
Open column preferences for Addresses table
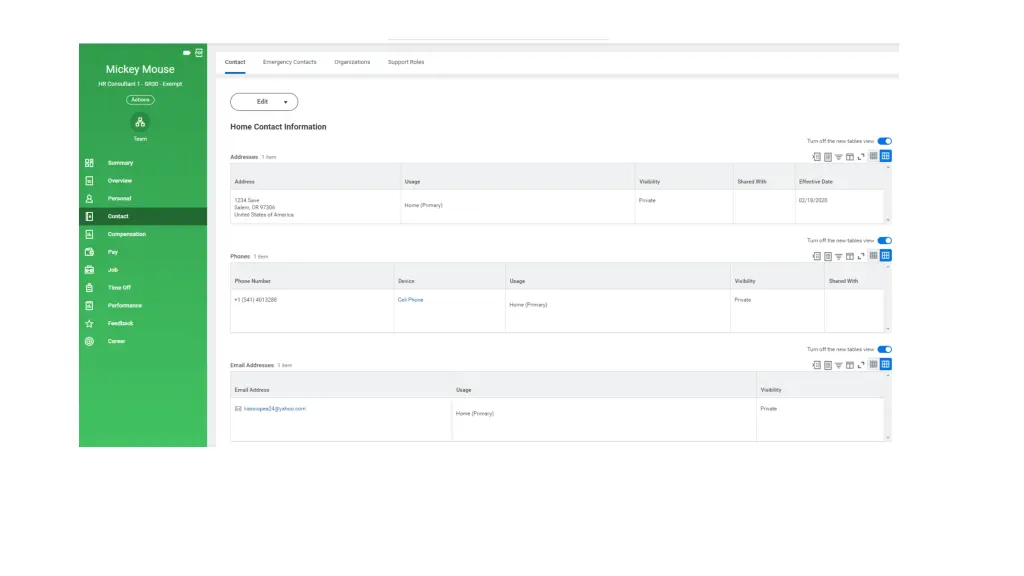tap(850, 157)
